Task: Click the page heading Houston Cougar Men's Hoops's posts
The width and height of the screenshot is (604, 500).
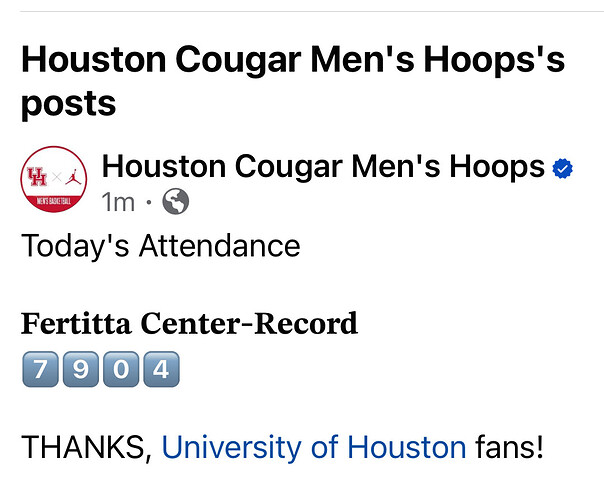Action: click(x=293, y=81)
